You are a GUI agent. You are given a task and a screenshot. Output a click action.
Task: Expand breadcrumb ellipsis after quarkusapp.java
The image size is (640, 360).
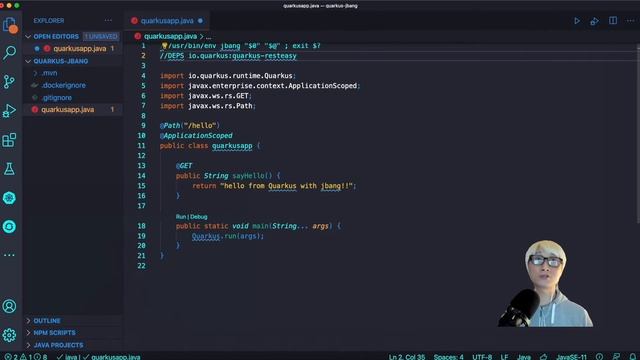[x=209, y=37]
